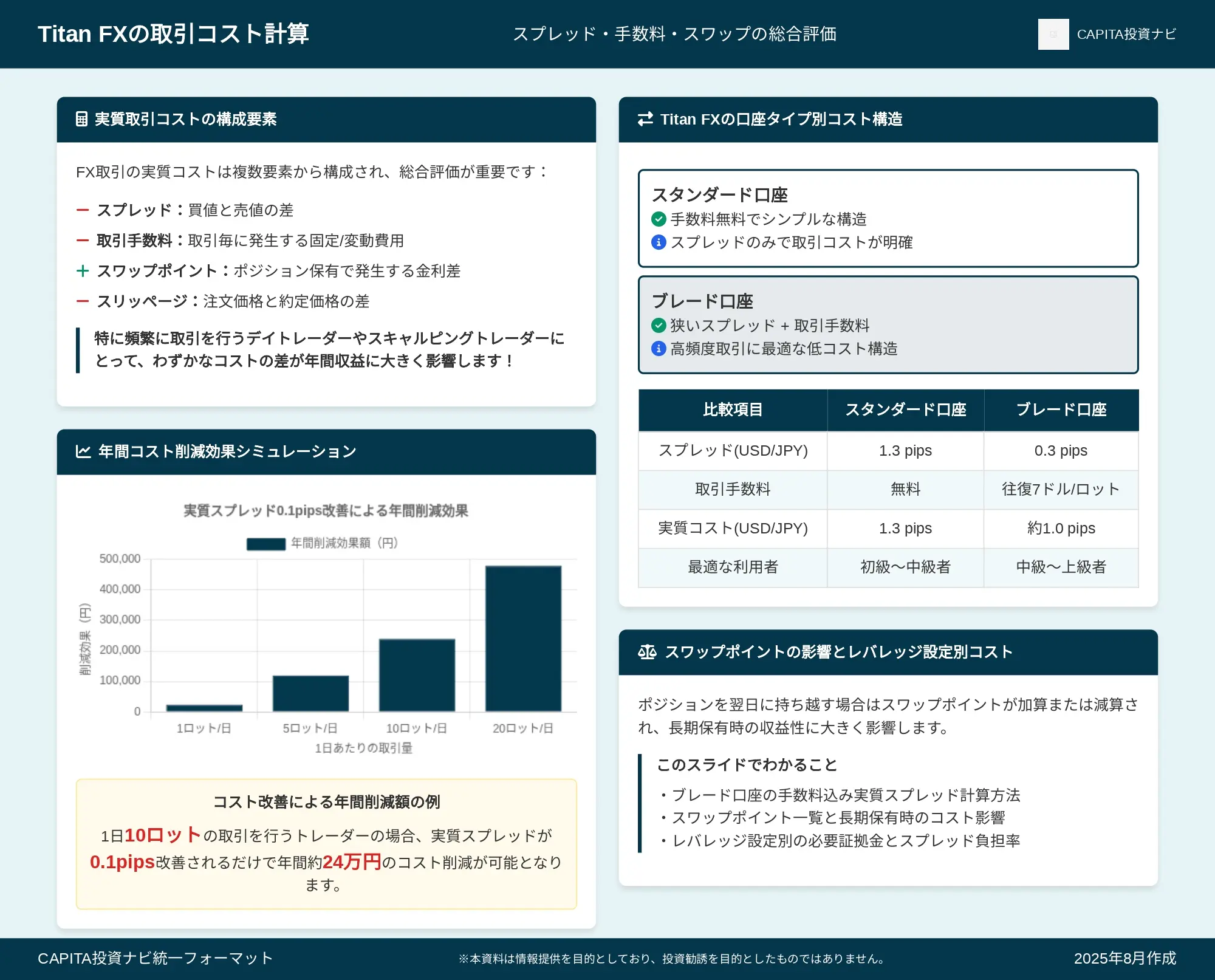Image resolution: width=1215 pixels, height=980 pixels.
Task: Click the chart bar for 5ロット/日
Action: tap(310, 693)
